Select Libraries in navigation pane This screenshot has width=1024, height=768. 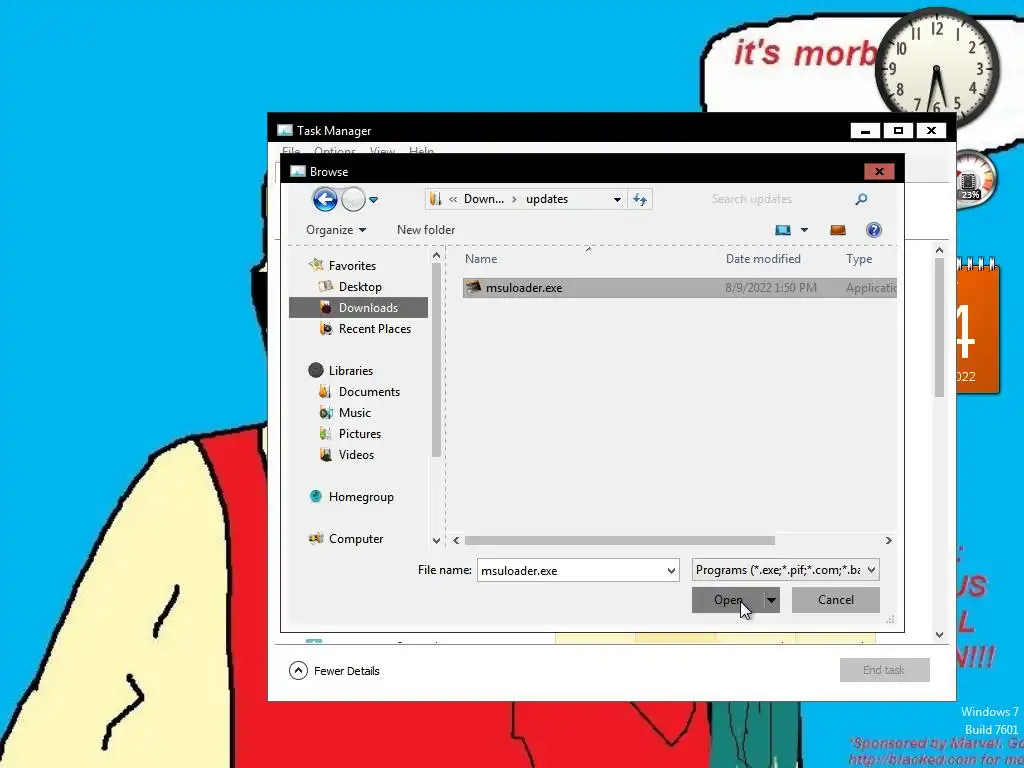(351, 370)
